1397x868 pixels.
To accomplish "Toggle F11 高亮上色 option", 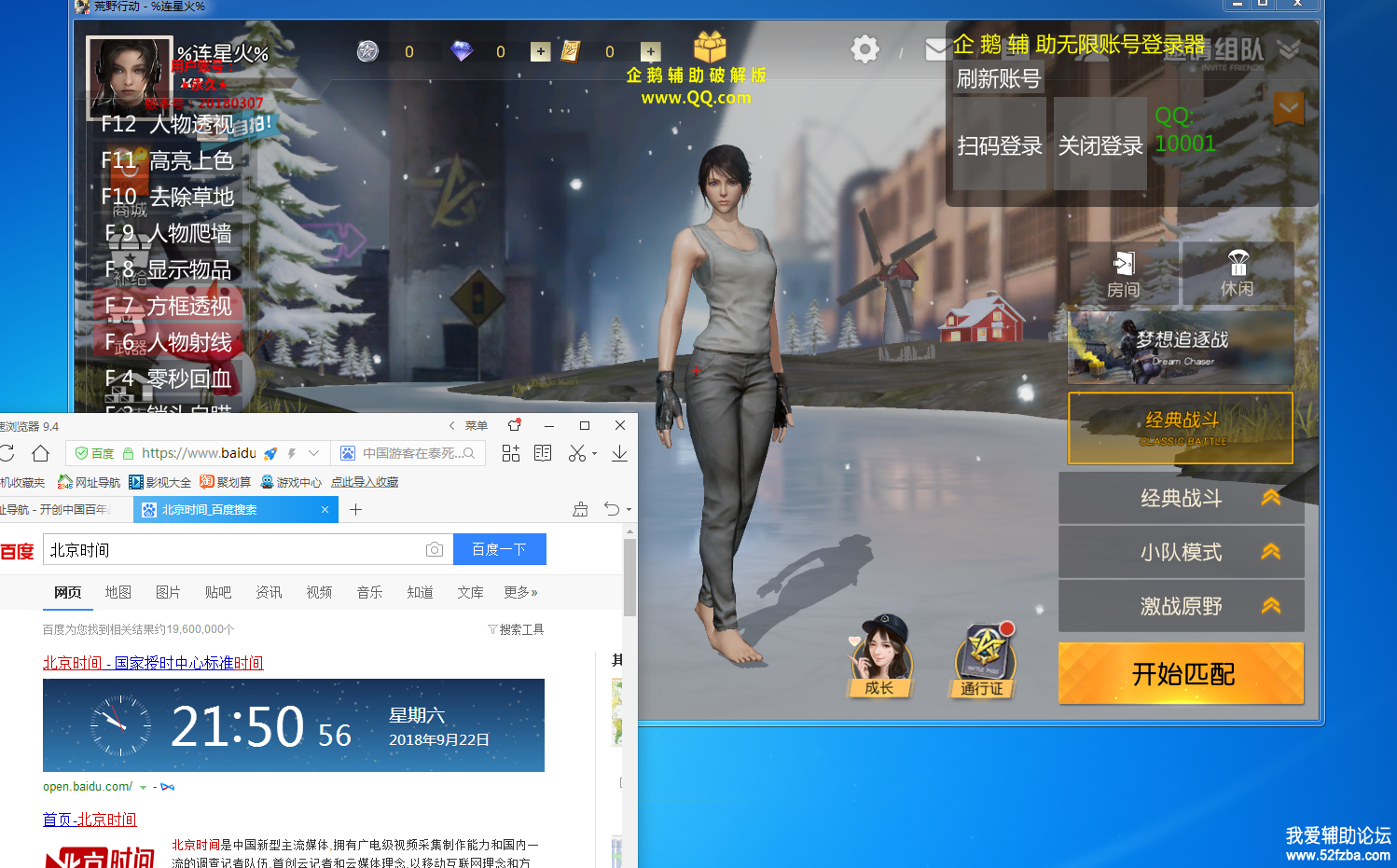I will (x=168, y=160).
